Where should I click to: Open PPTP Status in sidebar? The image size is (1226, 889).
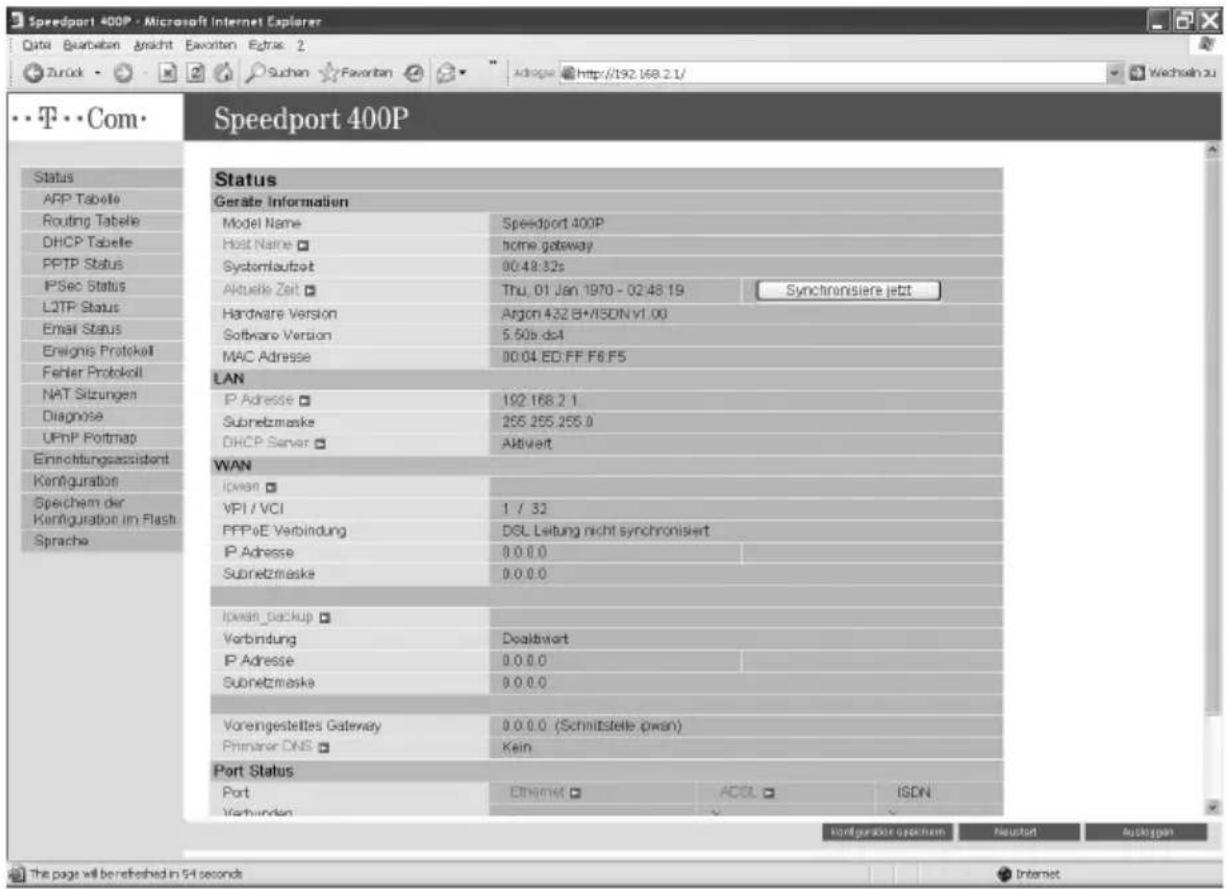click(101, 264)
